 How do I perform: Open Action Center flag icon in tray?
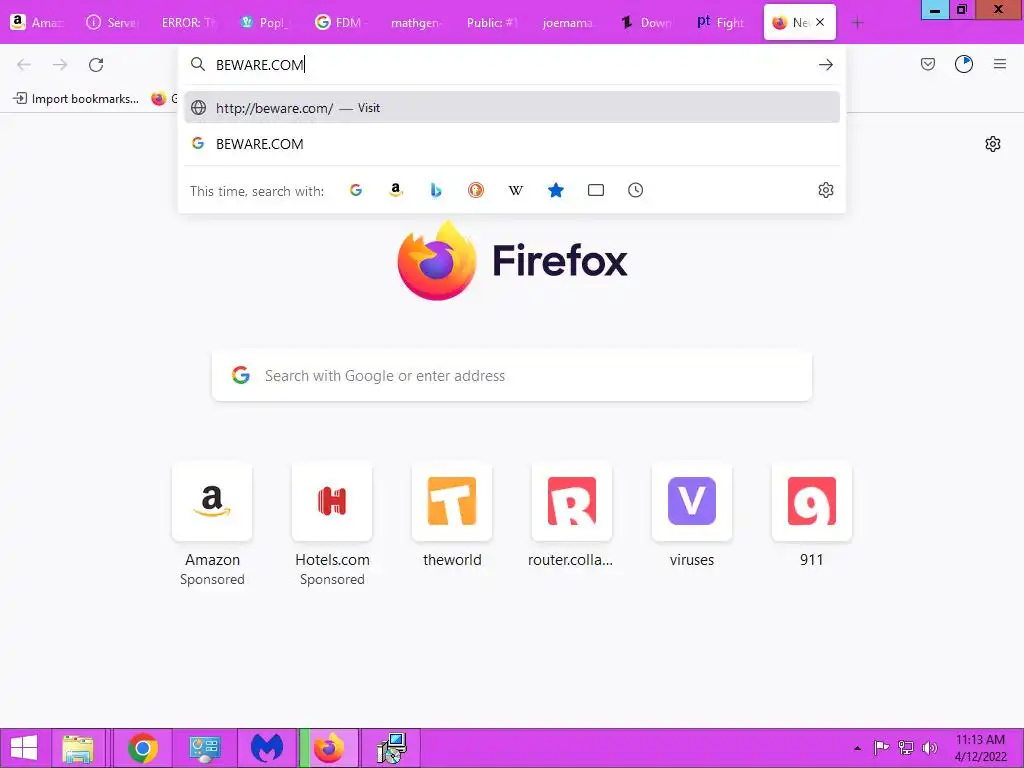coord(881,748)
